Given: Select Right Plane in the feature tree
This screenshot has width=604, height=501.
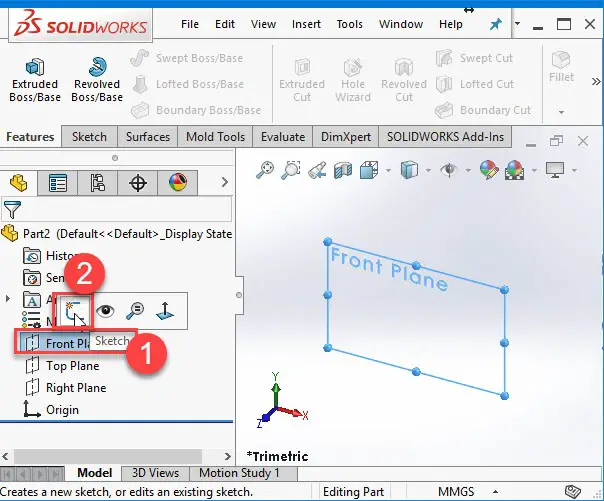Looking at the screenshot, I should [65, 388].
